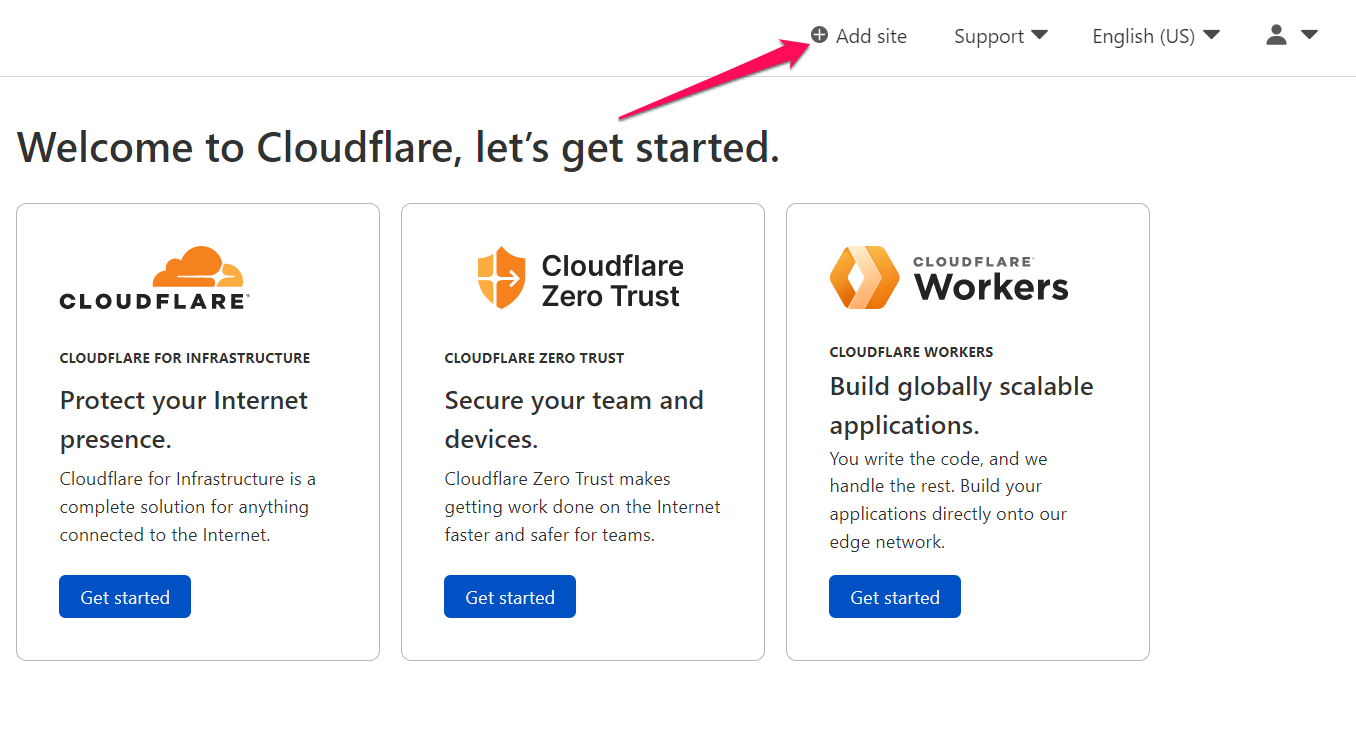This screenshot has width=1356, height=751.
Task: Click Get started on the Infrastructure card
Action: pos(124,596)
